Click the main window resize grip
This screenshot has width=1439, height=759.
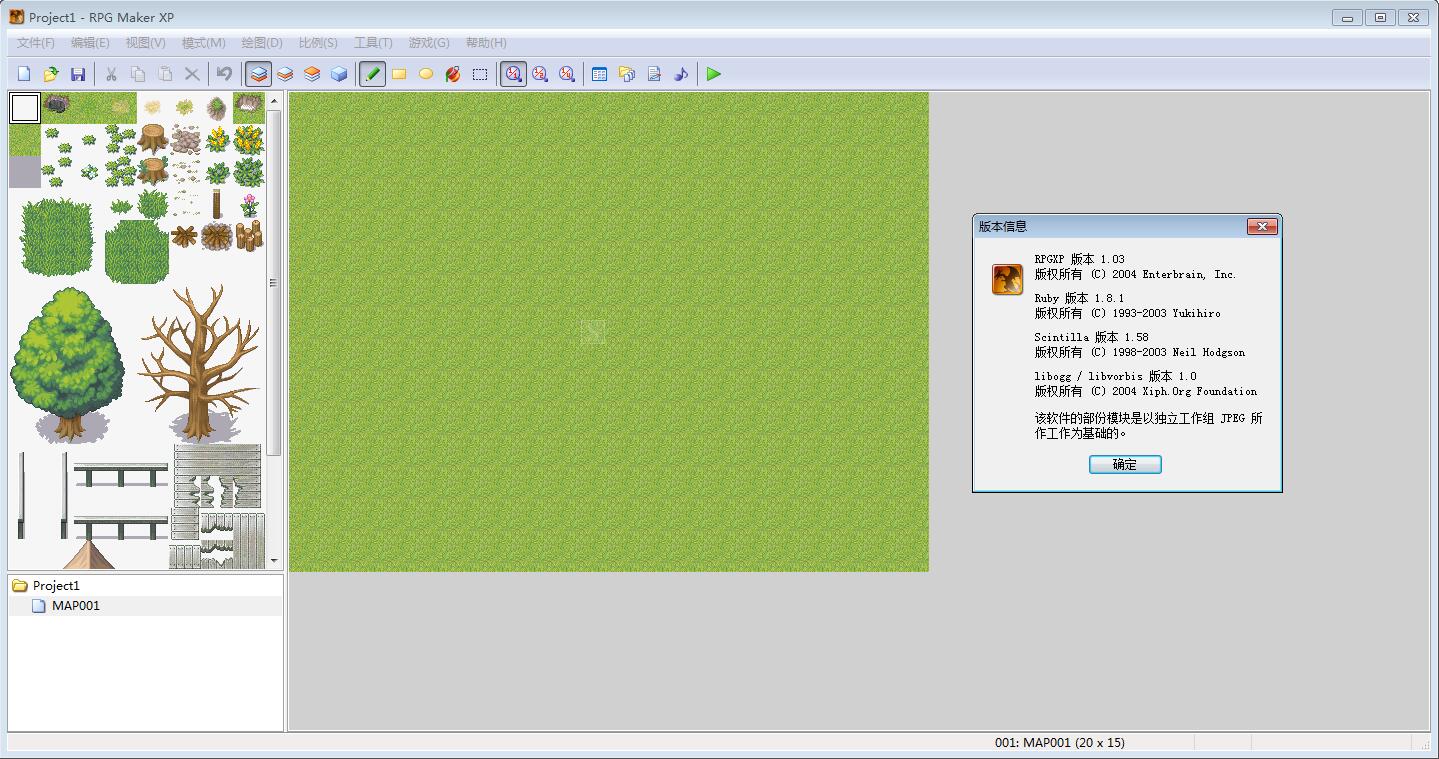click(1423, 743)
